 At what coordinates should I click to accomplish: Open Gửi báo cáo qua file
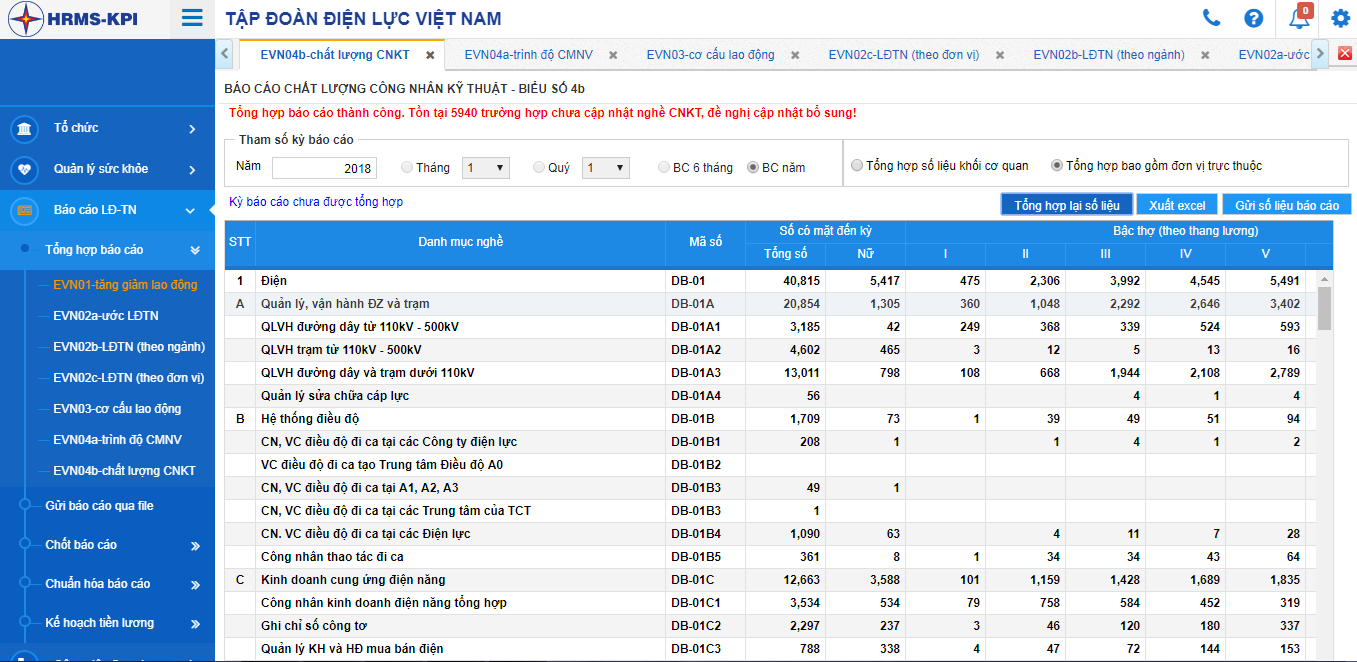click(99, 506)
